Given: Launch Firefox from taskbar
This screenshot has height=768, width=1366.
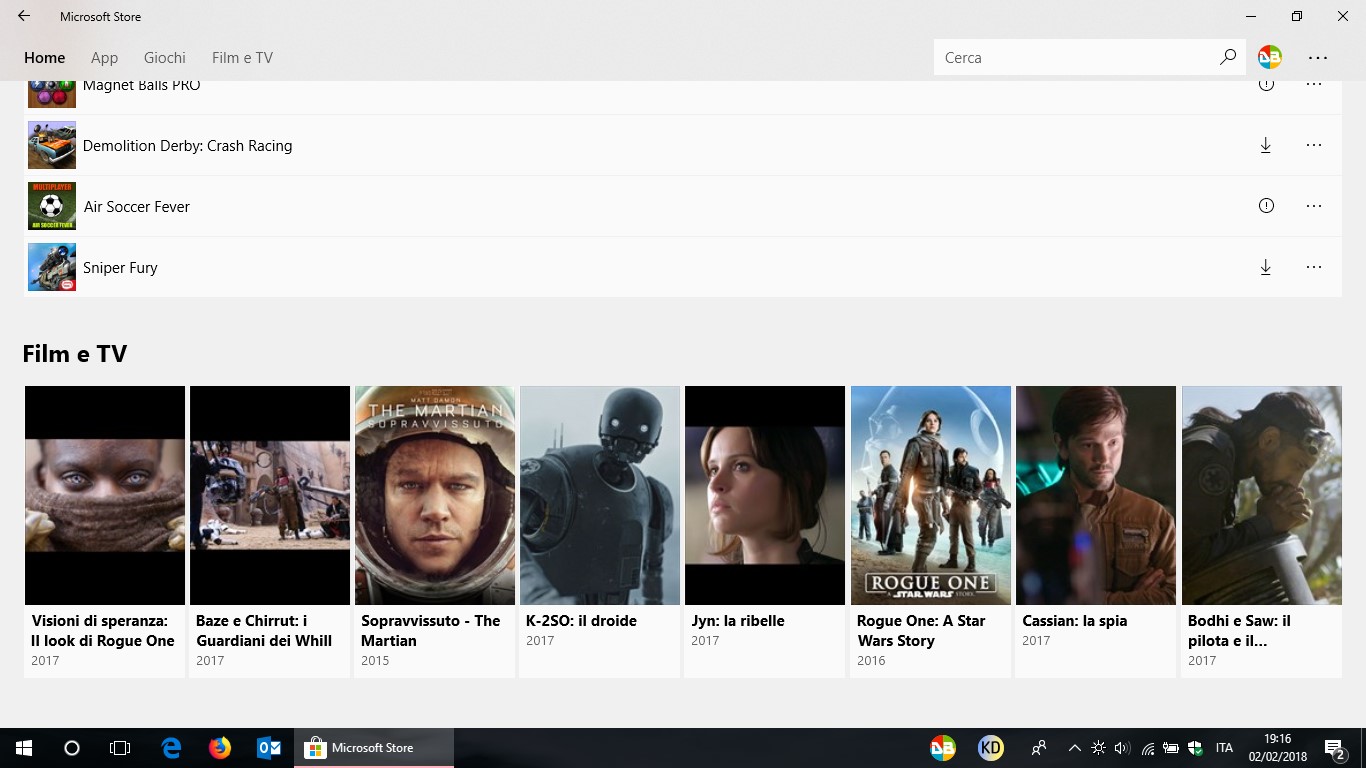Looking at the screenshot, I should click(x=220, y=748).
